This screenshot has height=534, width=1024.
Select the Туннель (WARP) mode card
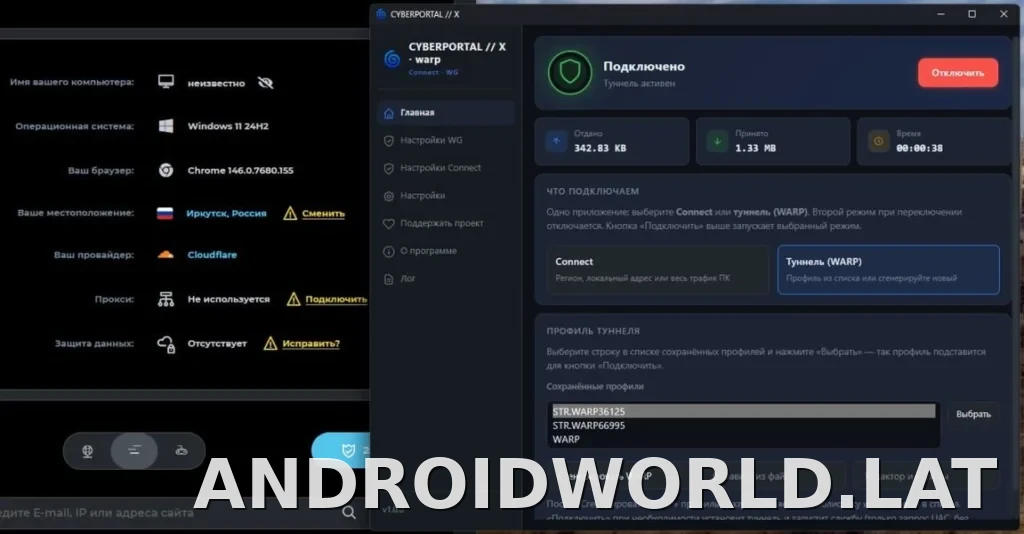point(888,270)
